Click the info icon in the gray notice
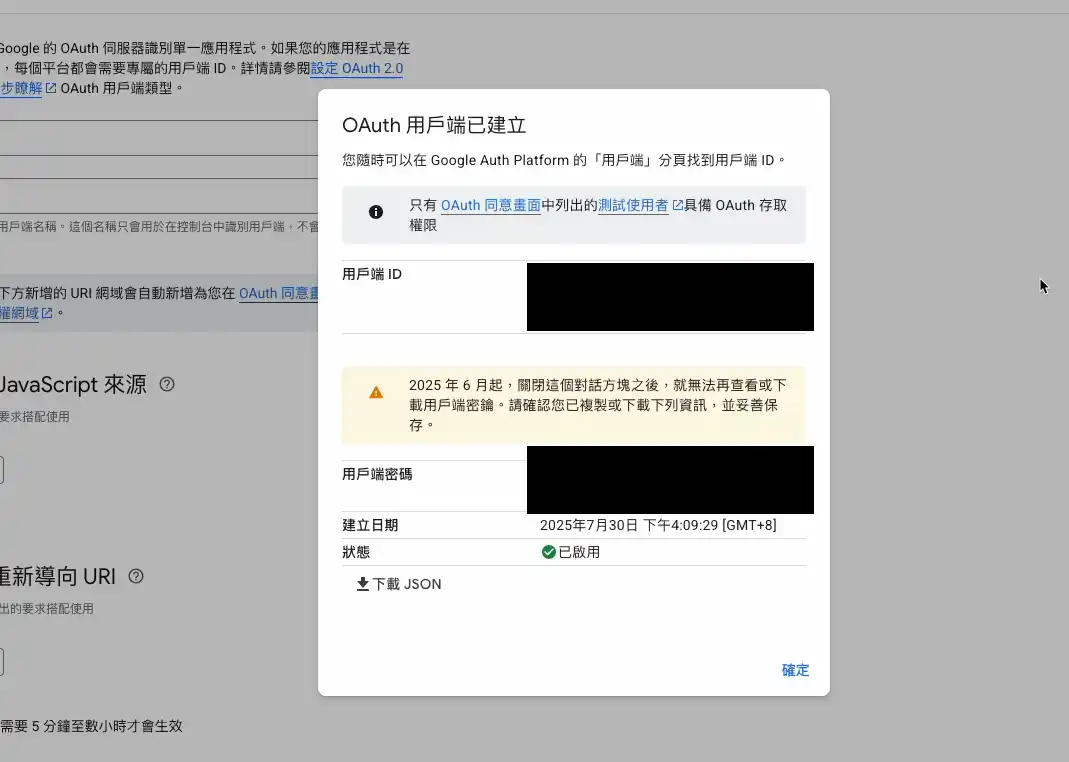The width and height of the screenshot is (1069, 762). pos(376,212)
